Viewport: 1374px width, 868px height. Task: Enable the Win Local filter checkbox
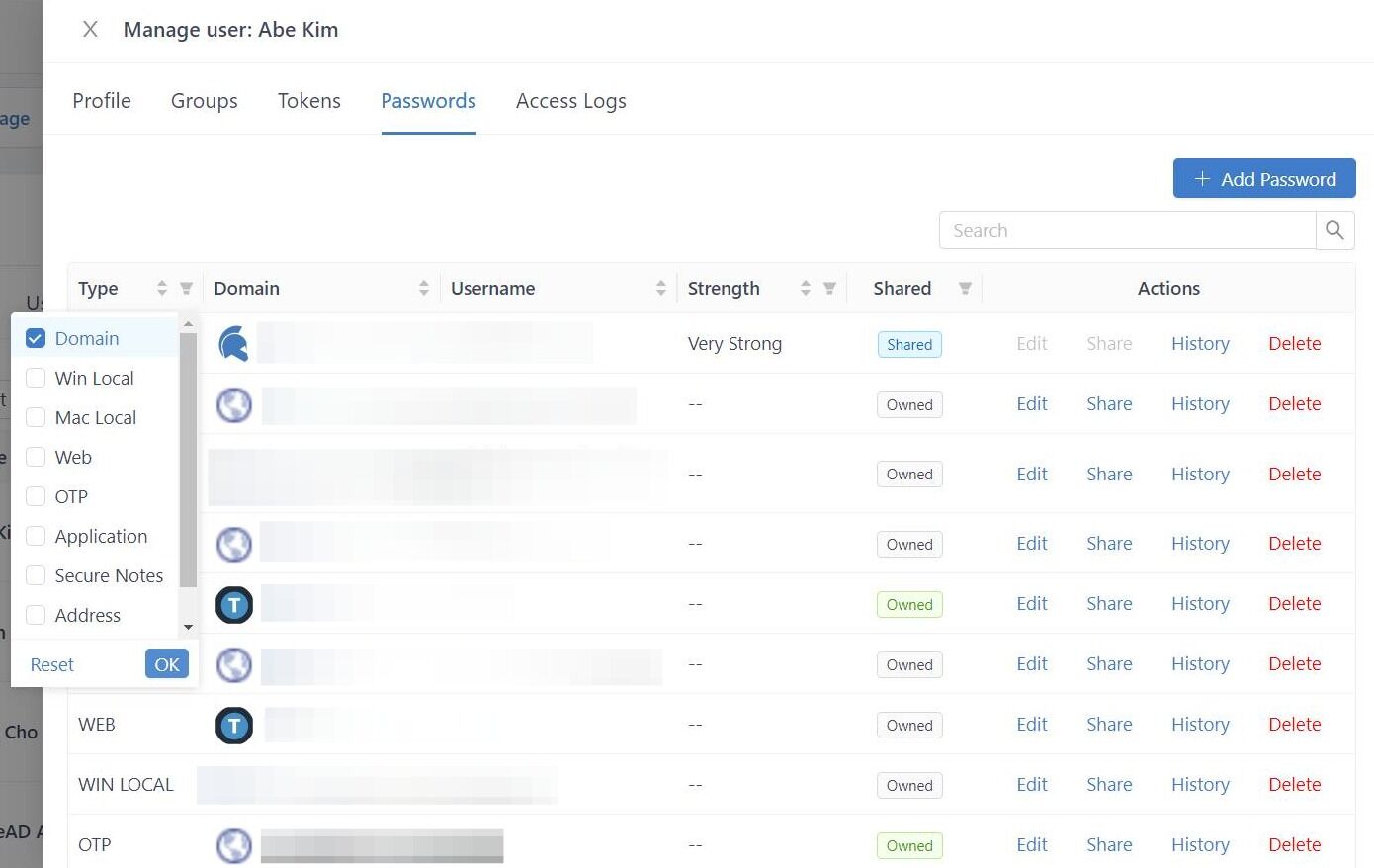[x=36, y=378]
